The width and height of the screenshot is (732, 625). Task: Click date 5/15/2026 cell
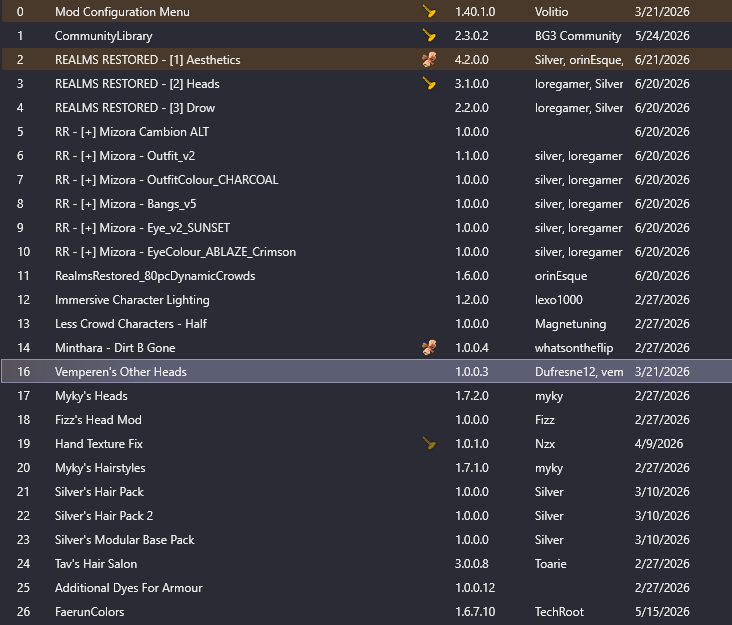click(x=662, y=612)
